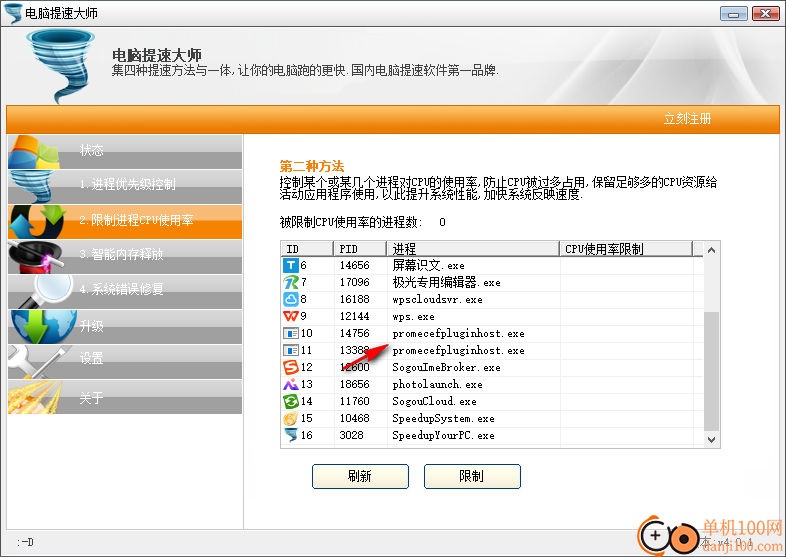
Task: Open the 设置 section
Action: 125,361
